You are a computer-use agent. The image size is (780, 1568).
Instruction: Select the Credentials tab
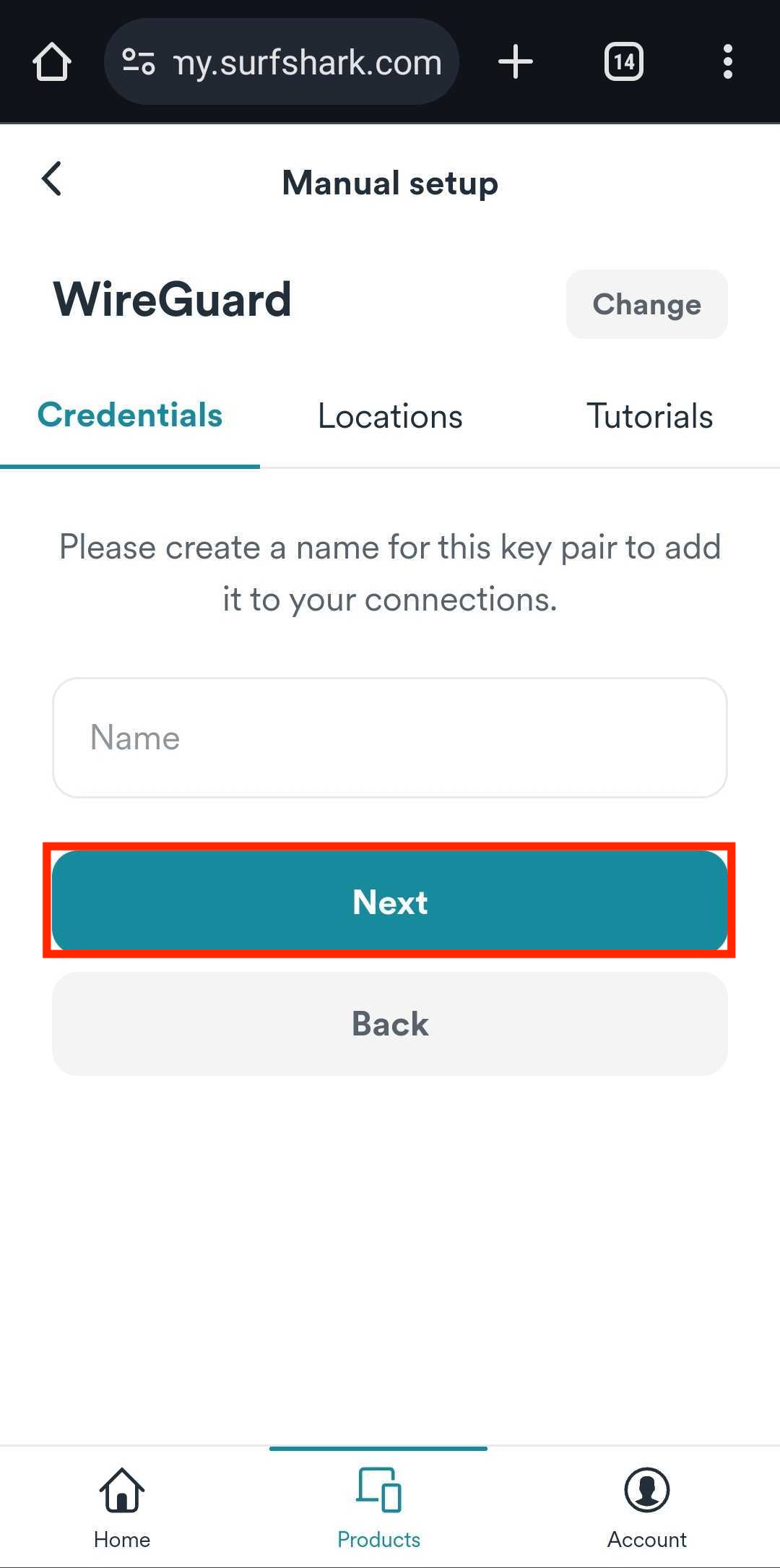coord(131,415)
